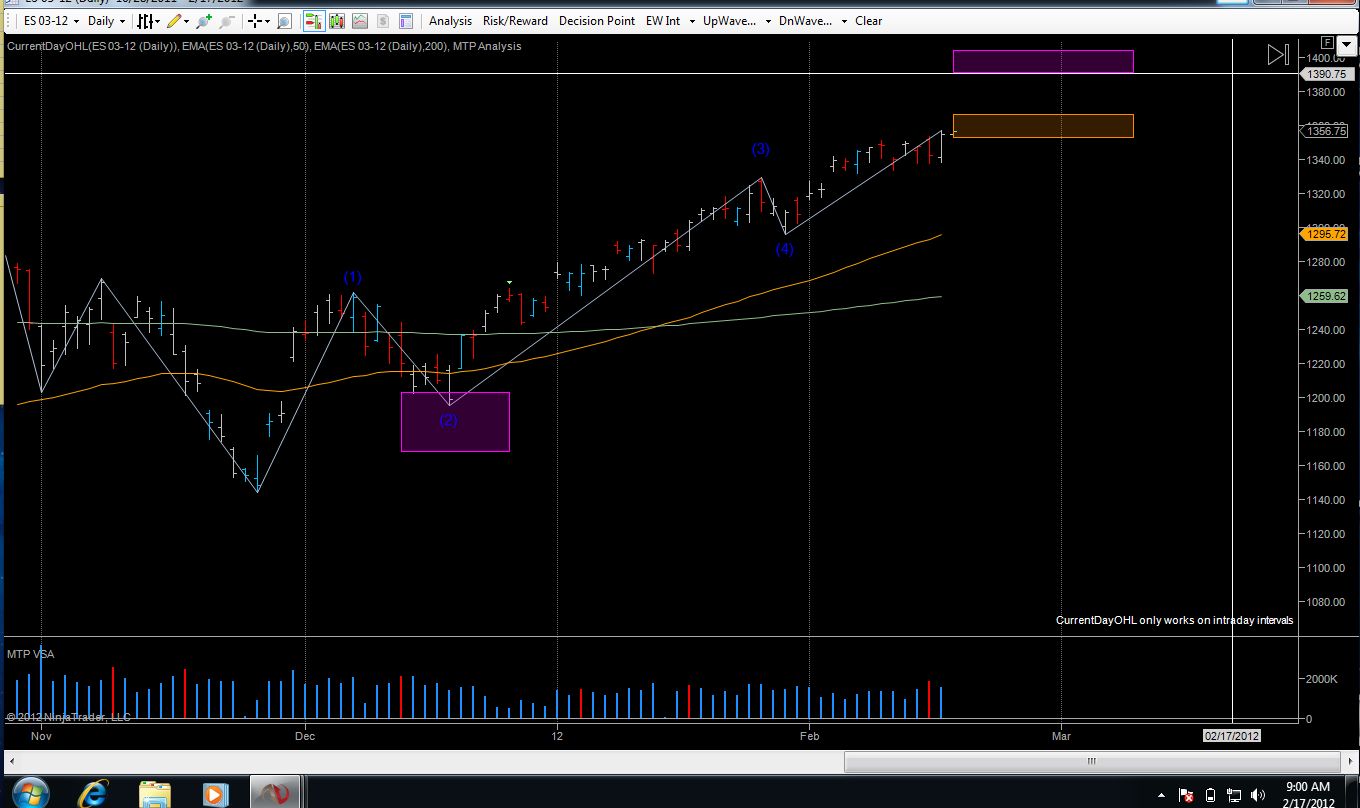Select Decision Point in toolbar
The width and height of the screenshot is (1360, 808).
pyautogui.click(x=597, y=21)
